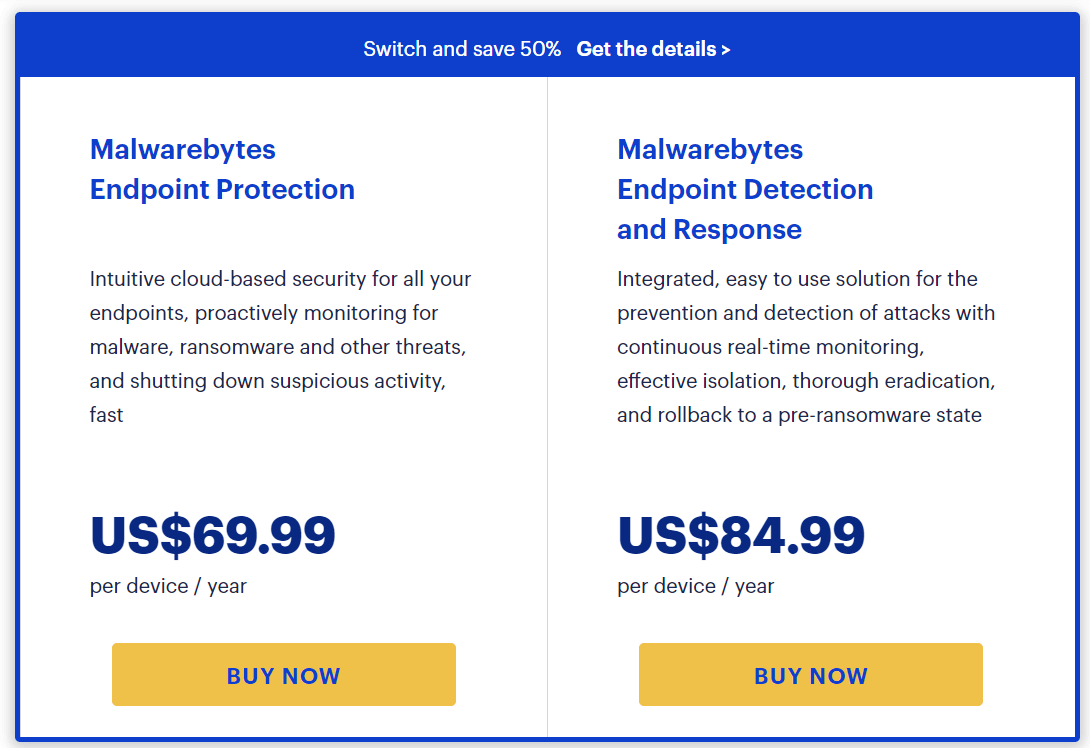Click Malwarebytes word above Endpoint Detection
This screenshot has width=1090, height=748.
[710, 149]
